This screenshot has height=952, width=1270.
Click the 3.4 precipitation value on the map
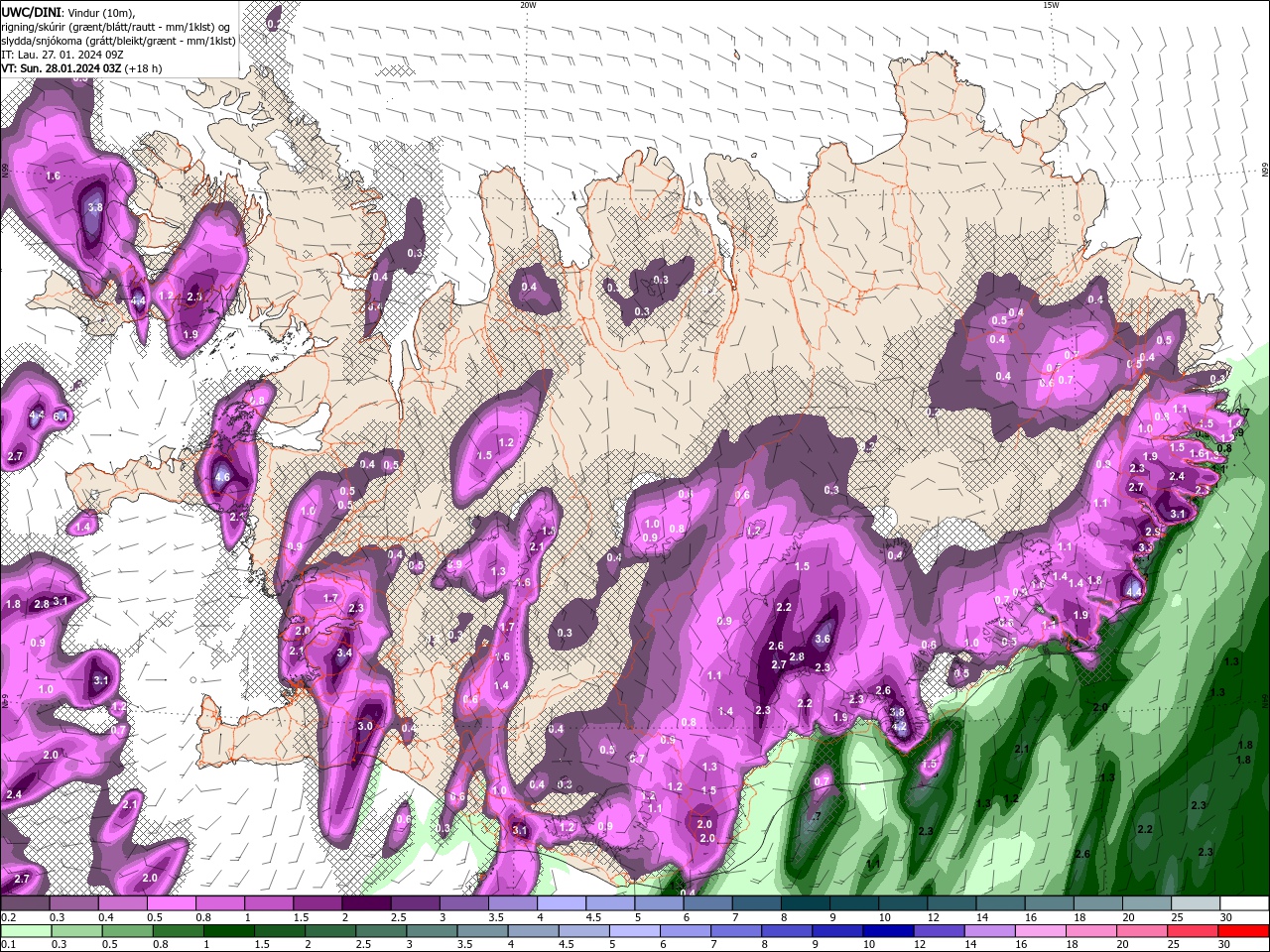click(x=344, y=654)
